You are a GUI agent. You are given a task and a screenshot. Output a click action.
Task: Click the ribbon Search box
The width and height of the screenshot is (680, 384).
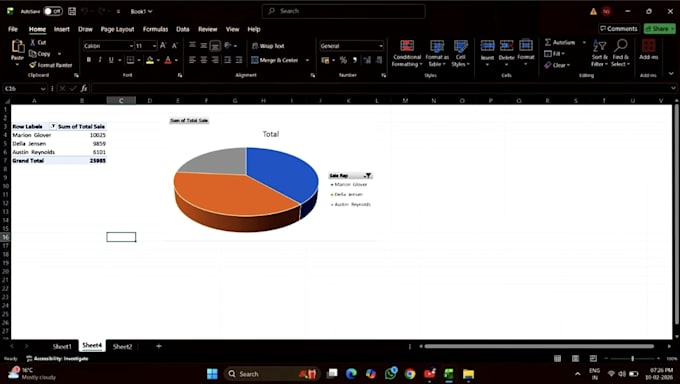(x=343, y=11)
